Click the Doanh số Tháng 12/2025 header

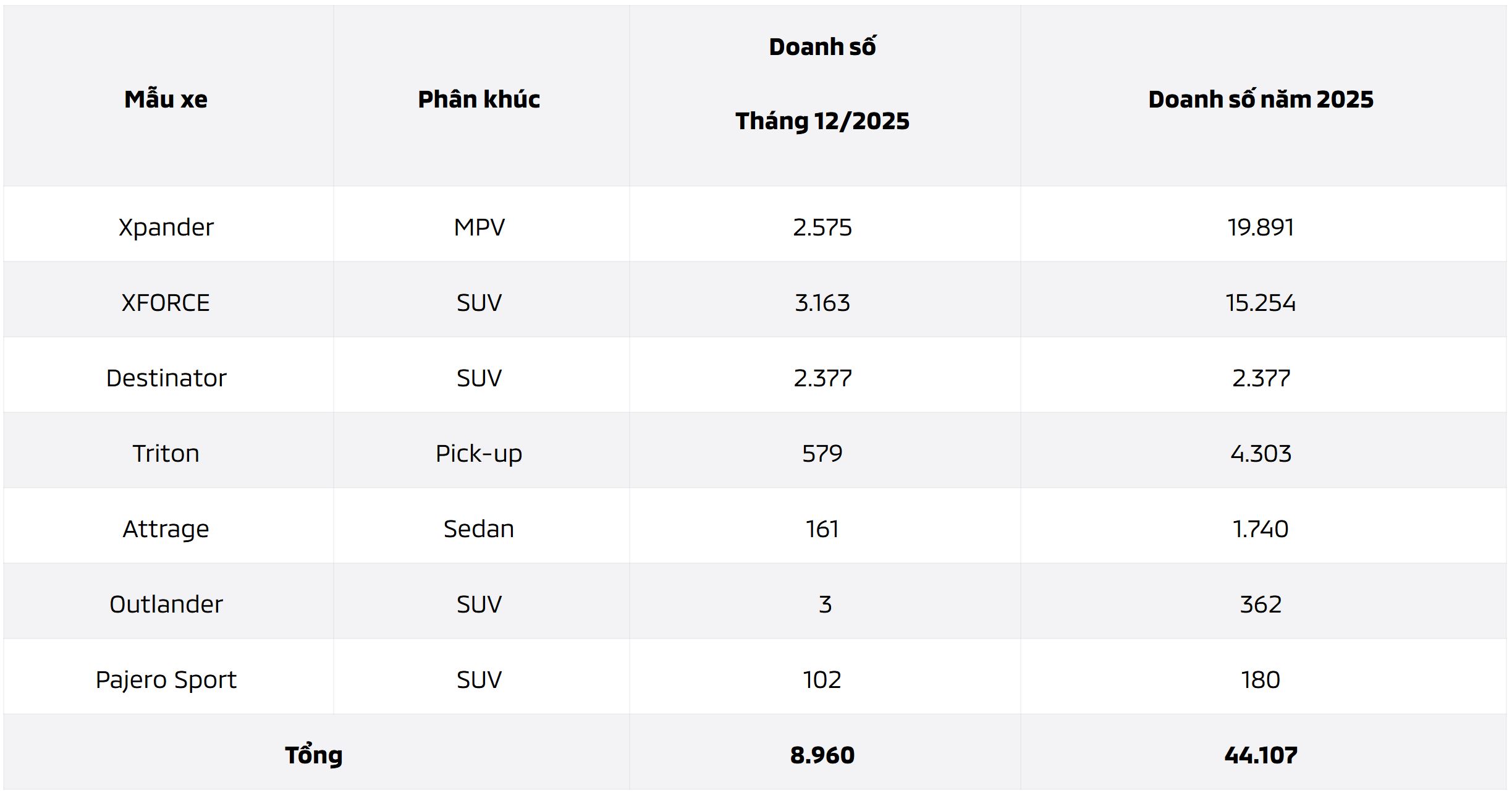822,84
